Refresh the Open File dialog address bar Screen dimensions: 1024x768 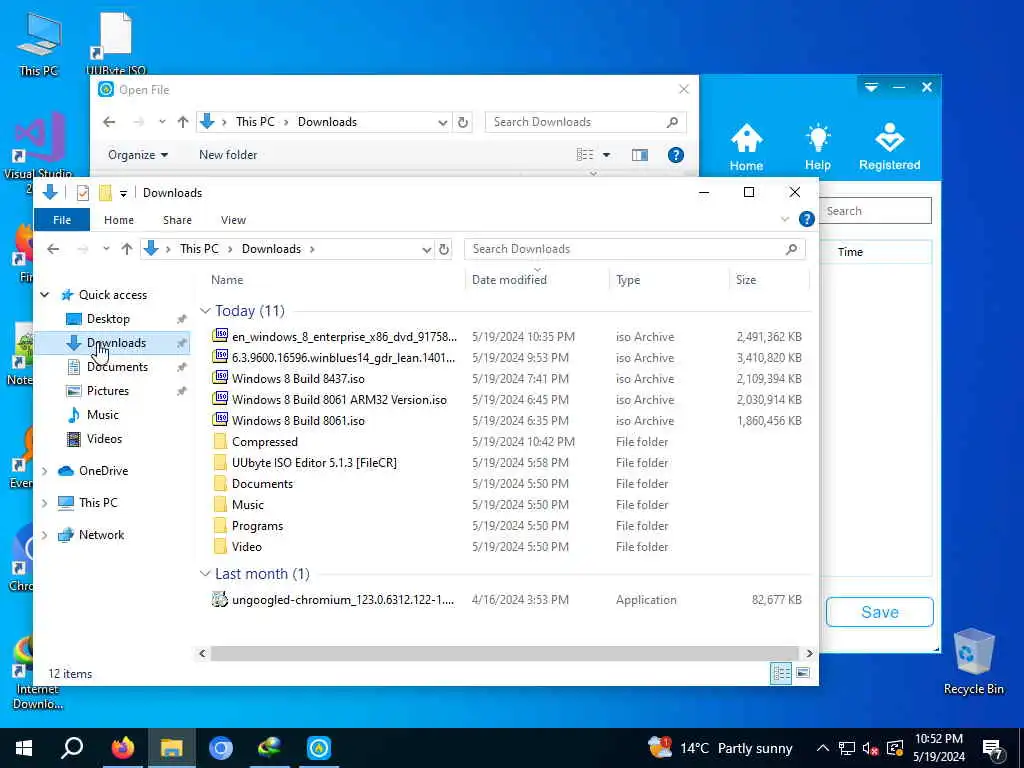[x=463, y=122]
